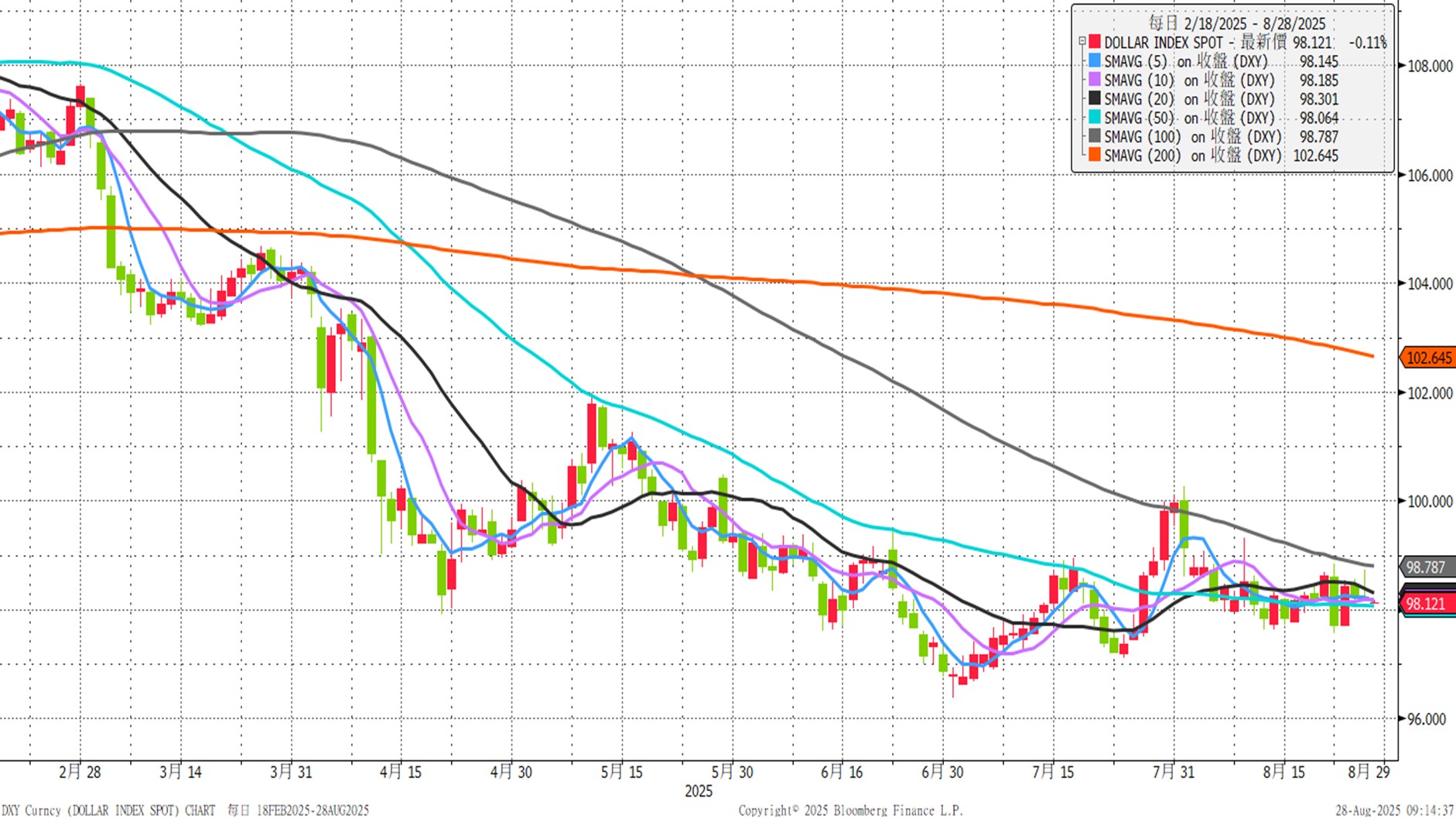Click the 3月 31 date label

tap(291, 772)
